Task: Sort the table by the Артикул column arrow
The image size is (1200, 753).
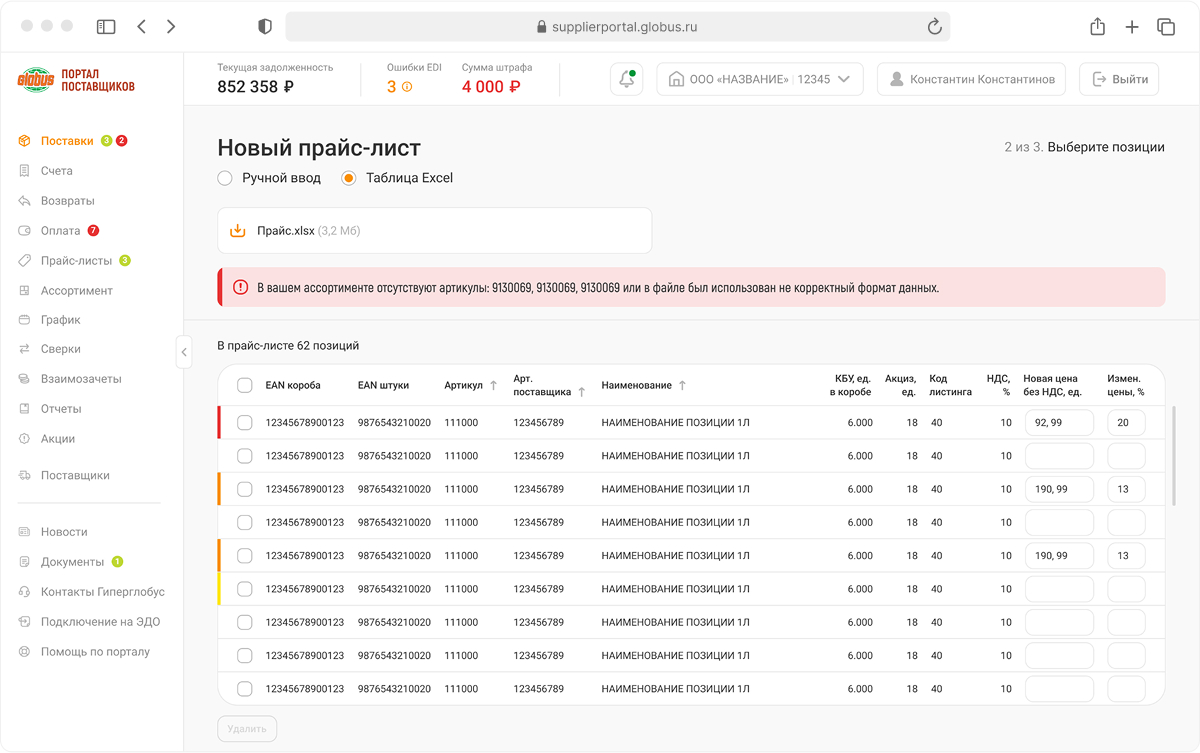Action: pos(494,385)
